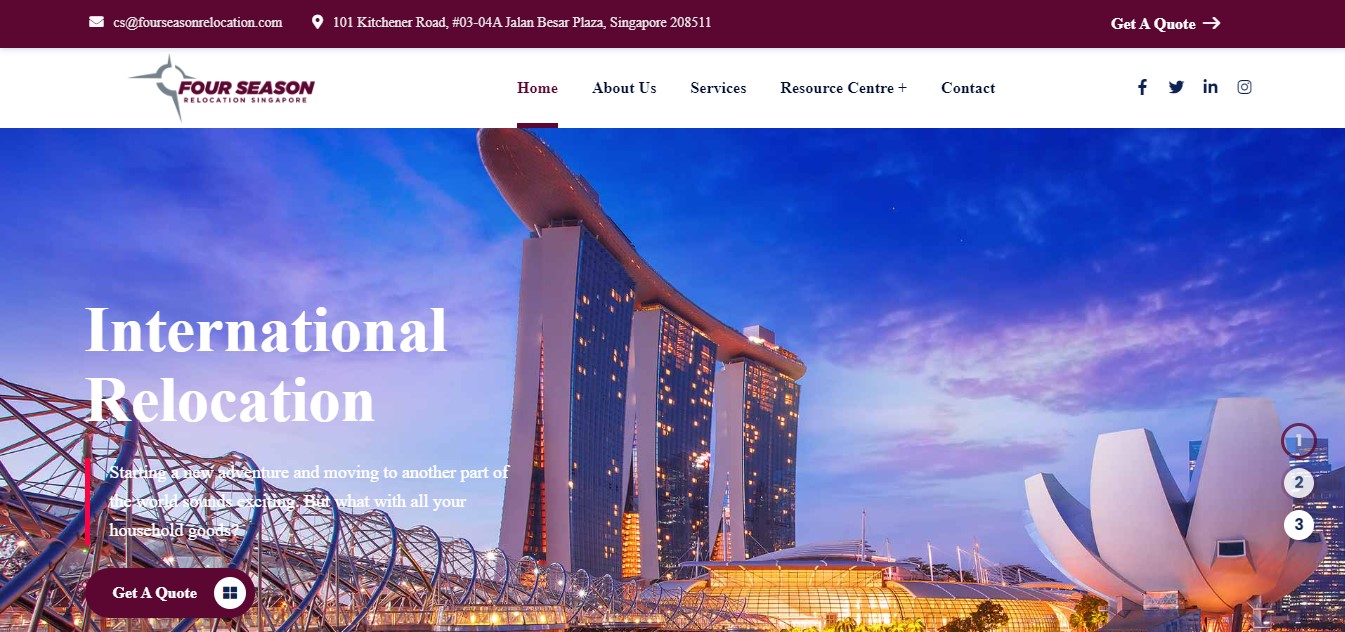
Task: Switch to slide 2 indicator
Action: (1298, 484)
